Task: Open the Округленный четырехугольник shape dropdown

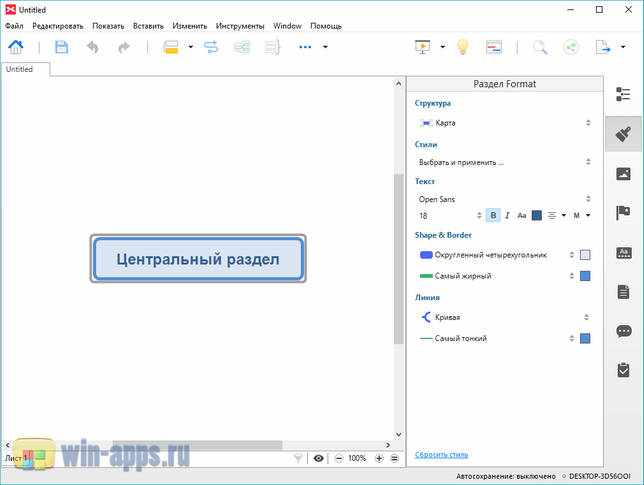Action: pyautogui.click(x=496, y=255)
